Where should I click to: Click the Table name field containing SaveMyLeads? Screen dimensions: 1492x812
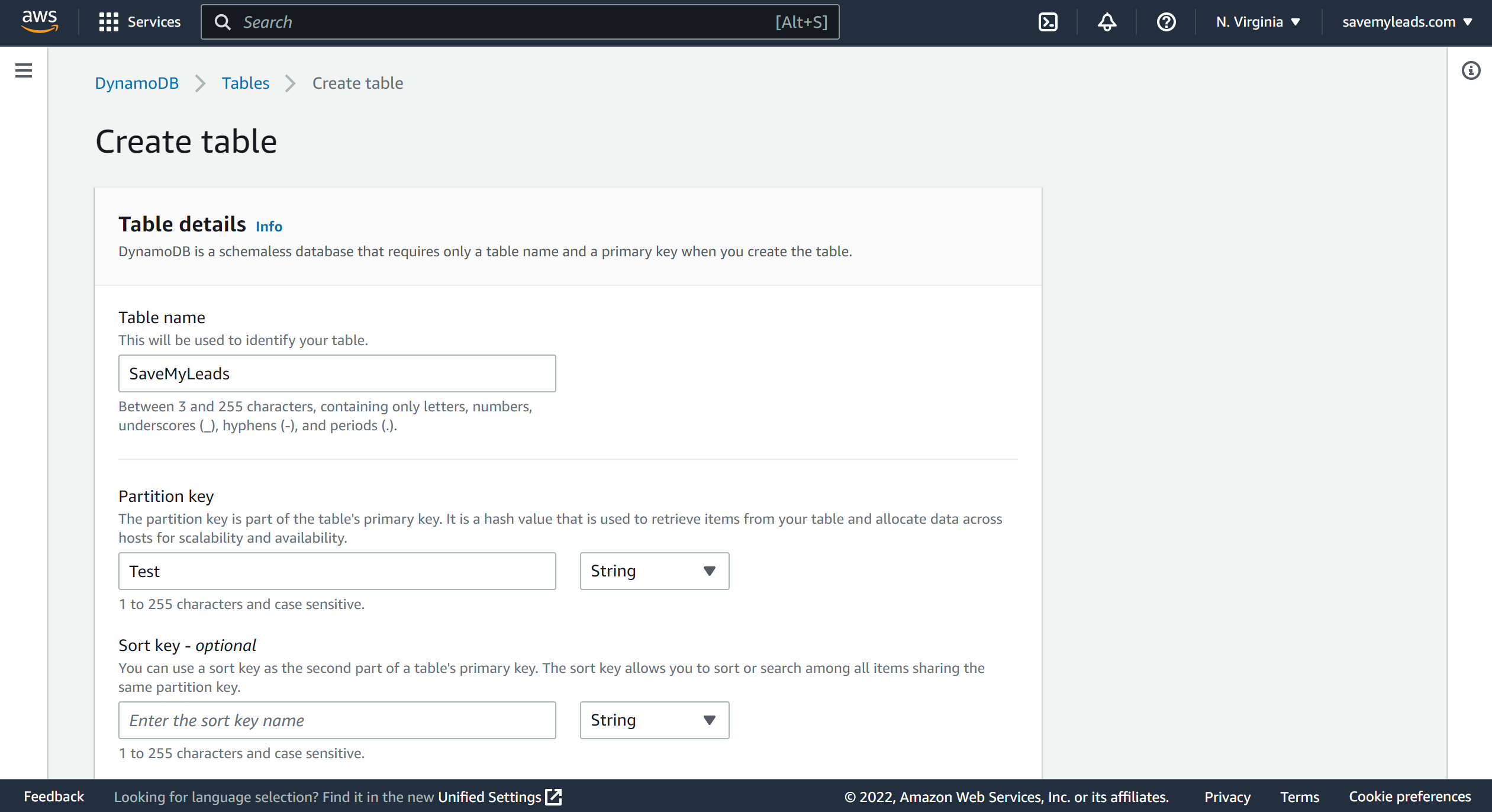(x=337, y=373)
